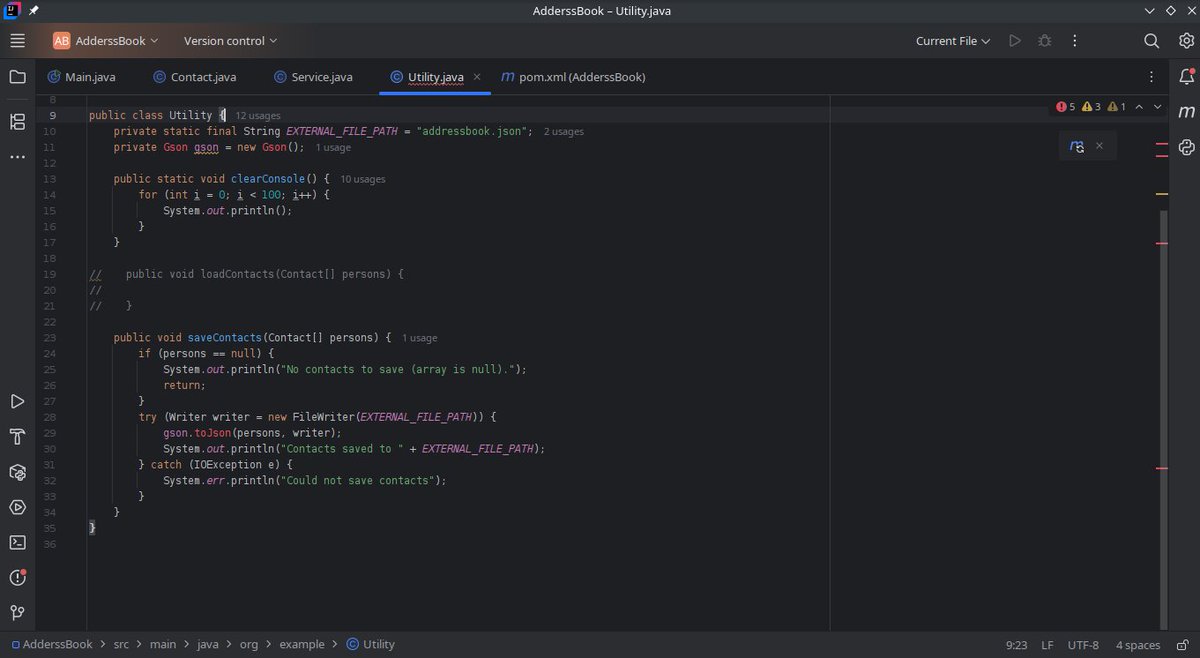Run the current file
This screenshot has width=1200, height=658.
pos(1015,41)
